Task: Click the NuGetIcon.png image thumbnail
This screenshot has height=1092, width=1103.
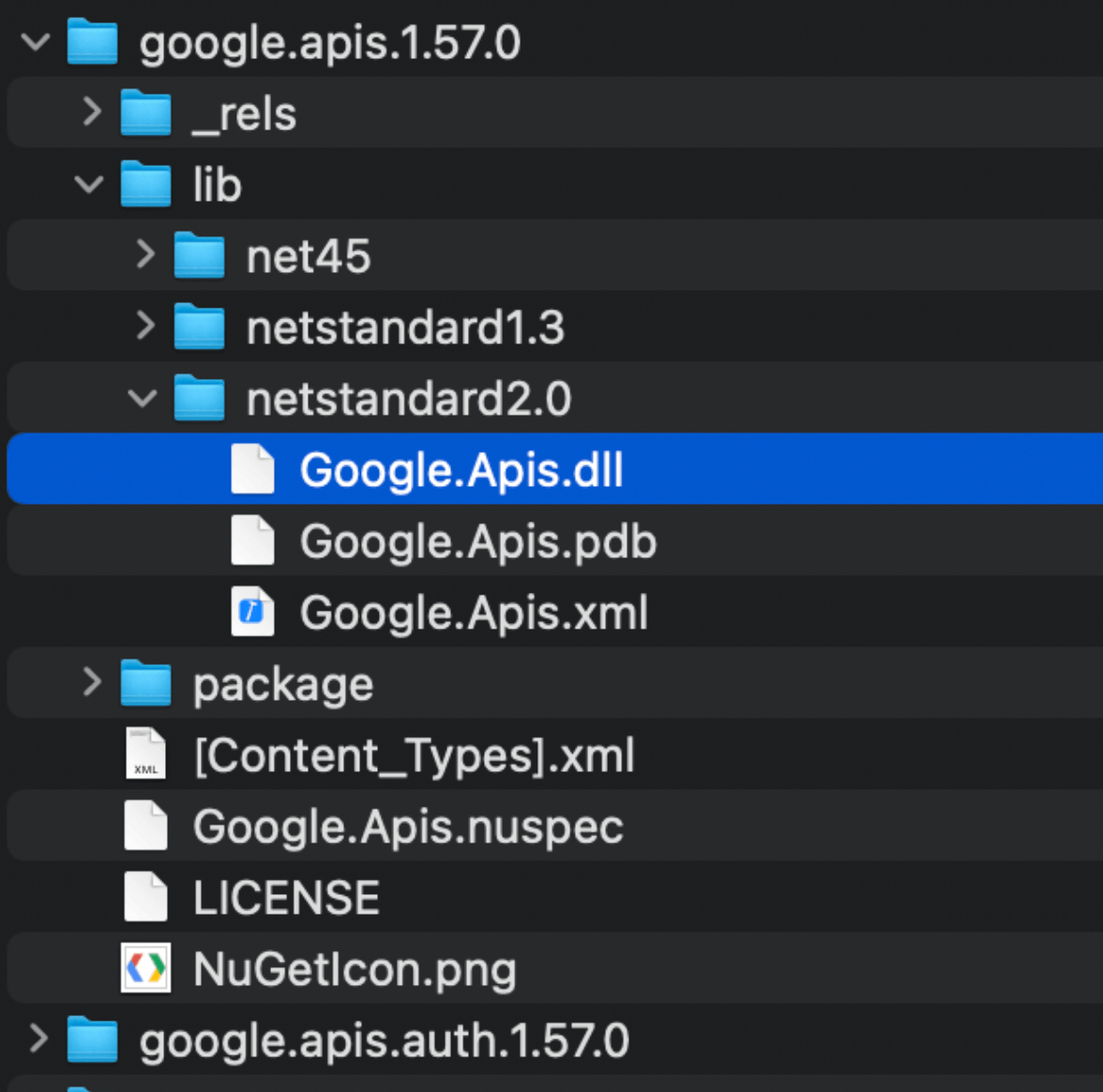Action: (145, 968)
